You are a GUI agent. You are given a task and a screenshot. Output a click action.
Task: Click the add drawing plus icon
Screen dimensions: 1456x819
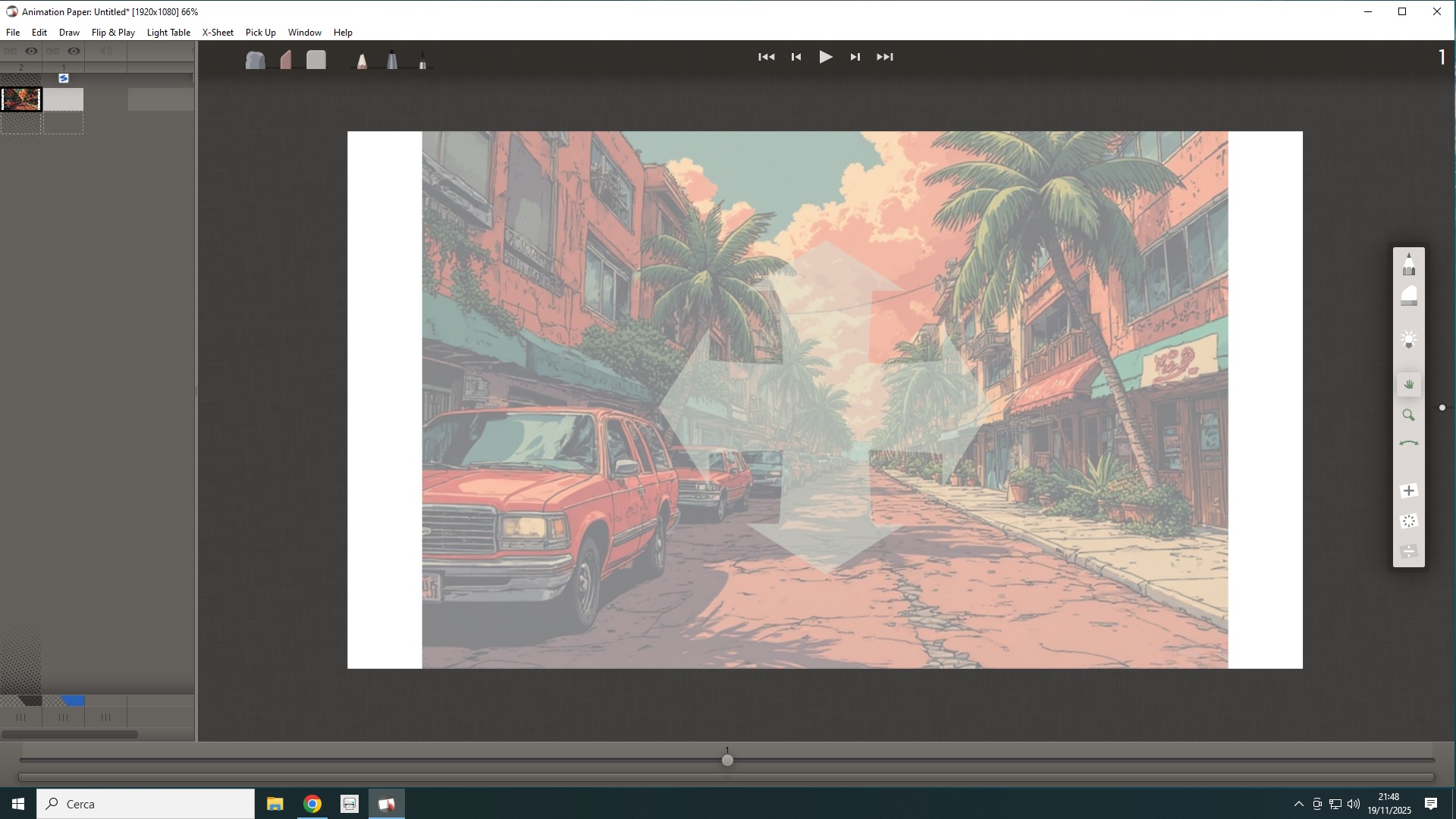coord(1409,491)
